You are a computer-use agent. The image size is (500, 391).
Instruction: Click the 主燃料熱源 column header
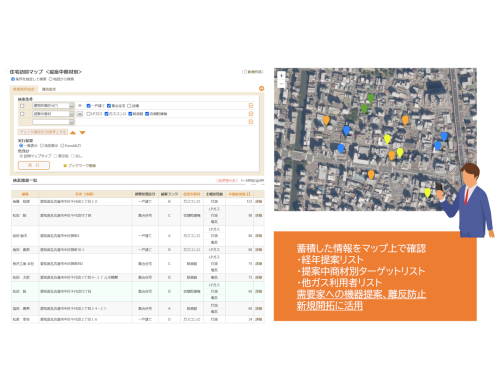(x=214, y=194)
